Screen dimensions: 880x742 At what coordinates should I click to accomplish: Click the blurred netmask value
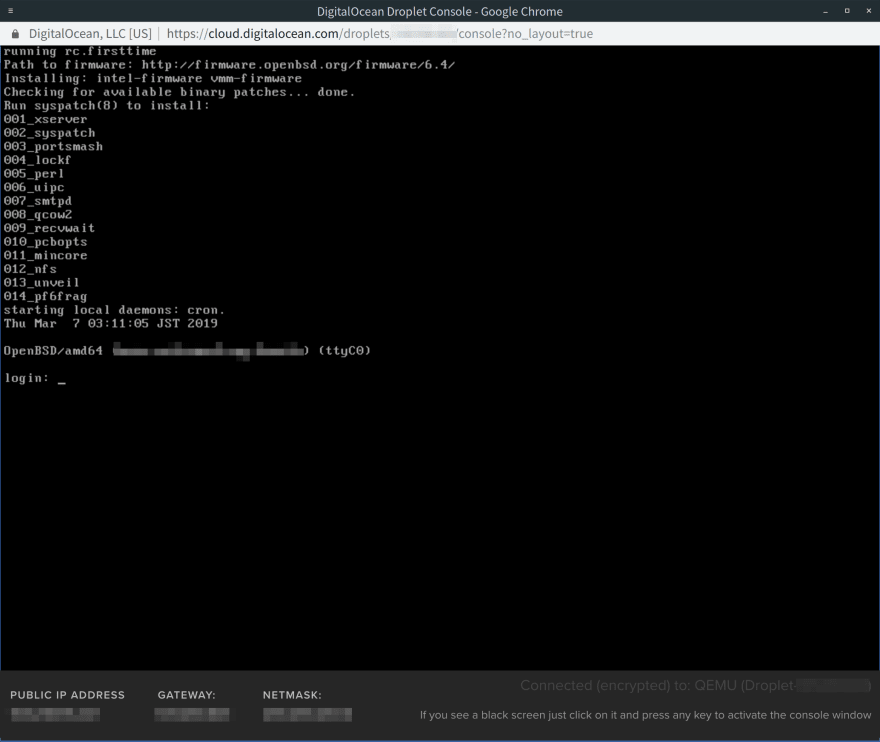(x=307, y=714)
